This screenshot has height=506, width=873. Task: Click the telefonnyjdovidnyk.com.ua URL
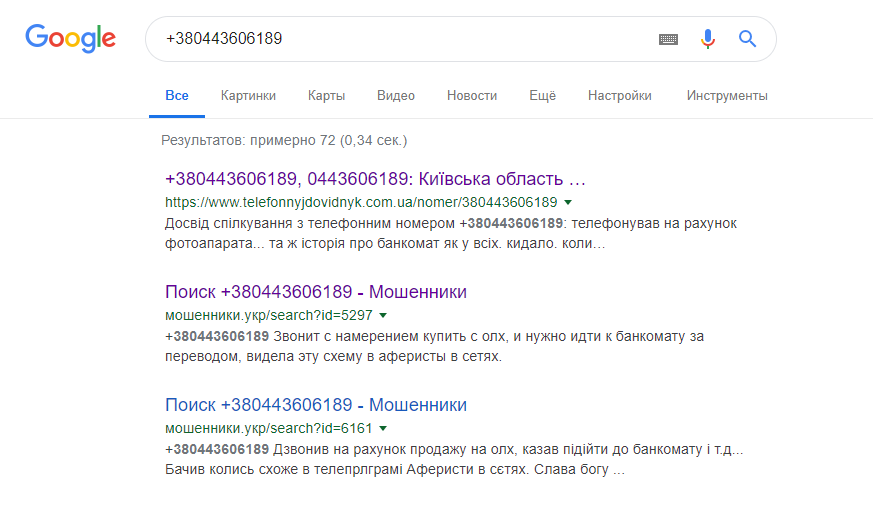(361, 202)
